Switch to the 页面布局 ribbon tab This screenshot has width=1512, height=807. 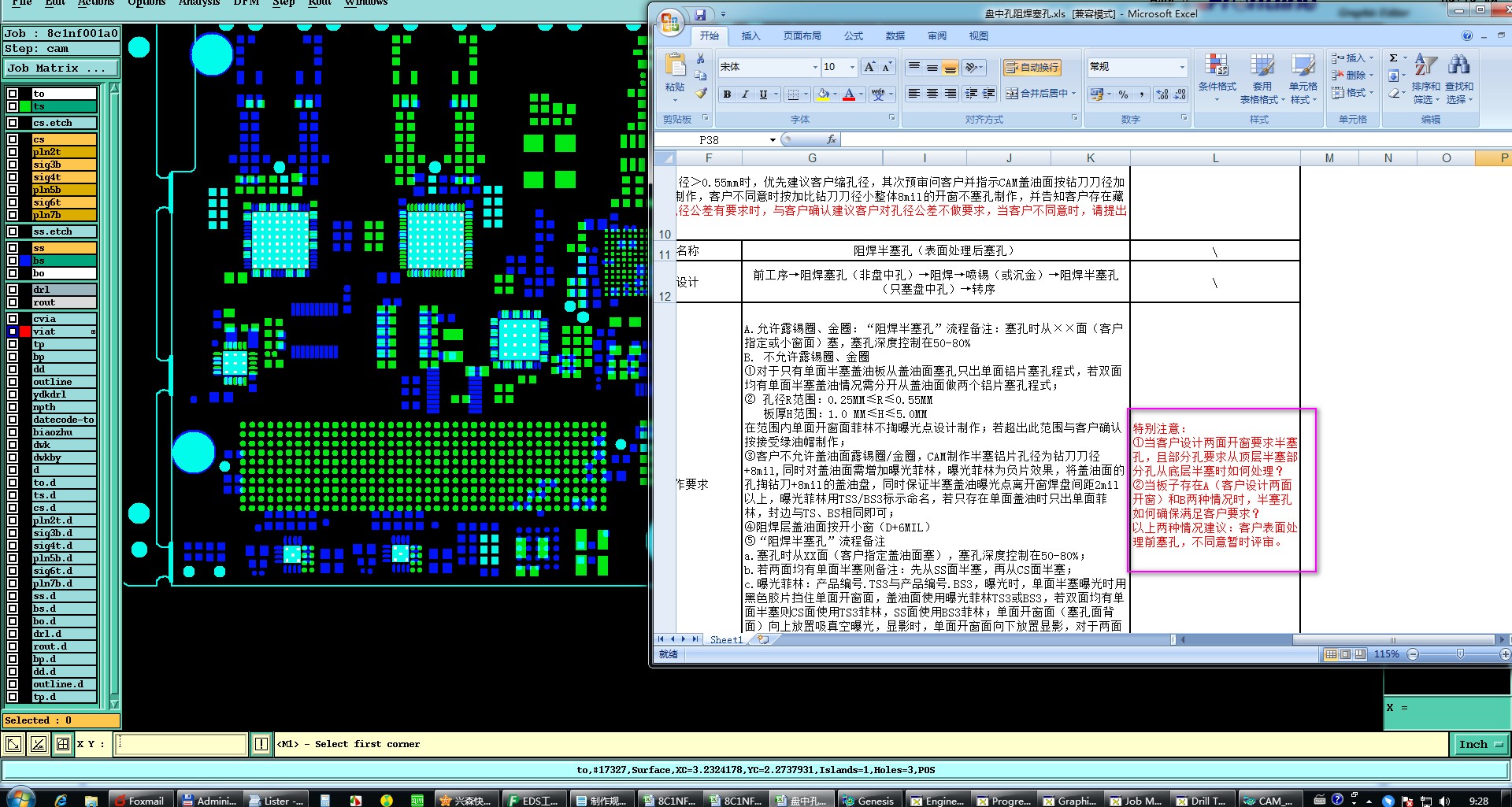pyautogui.click(x=802, y=36)
